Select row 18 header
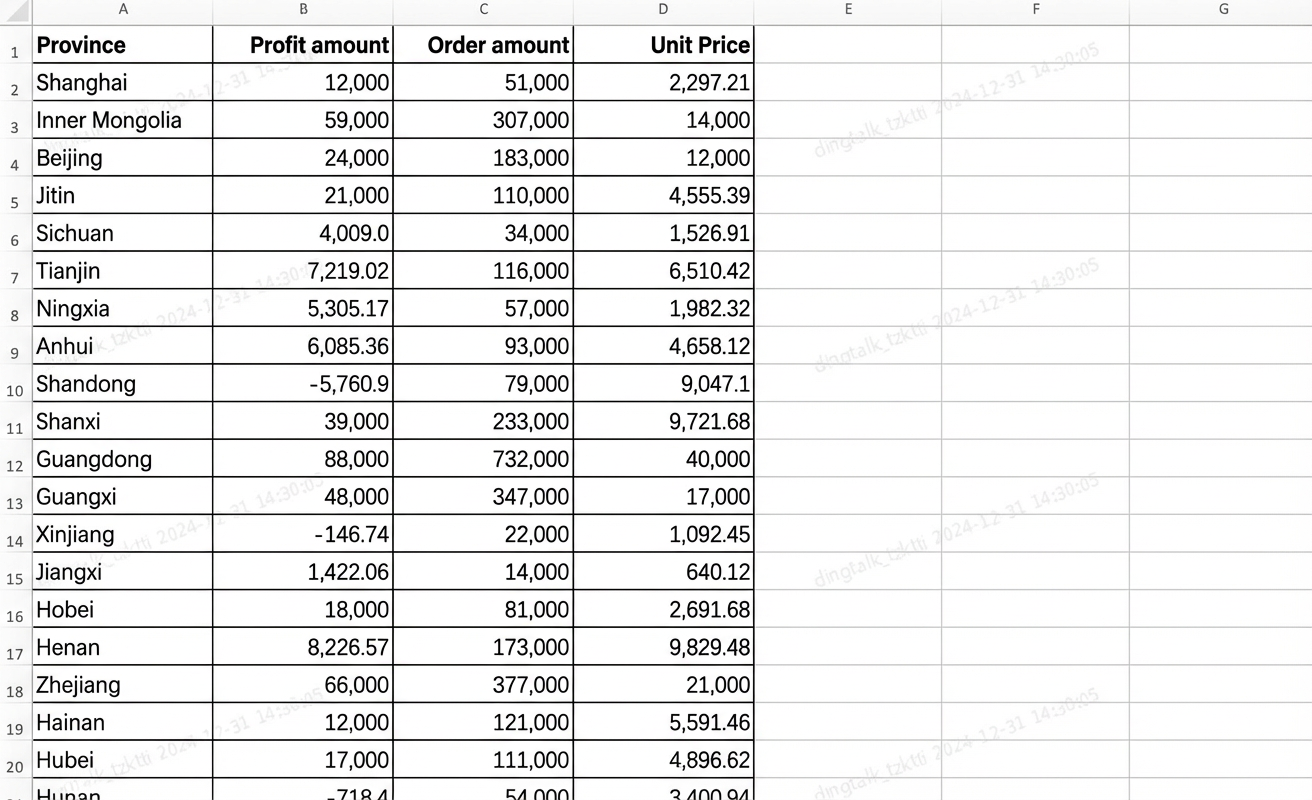The image size is (1312, 800). (16, 686)
